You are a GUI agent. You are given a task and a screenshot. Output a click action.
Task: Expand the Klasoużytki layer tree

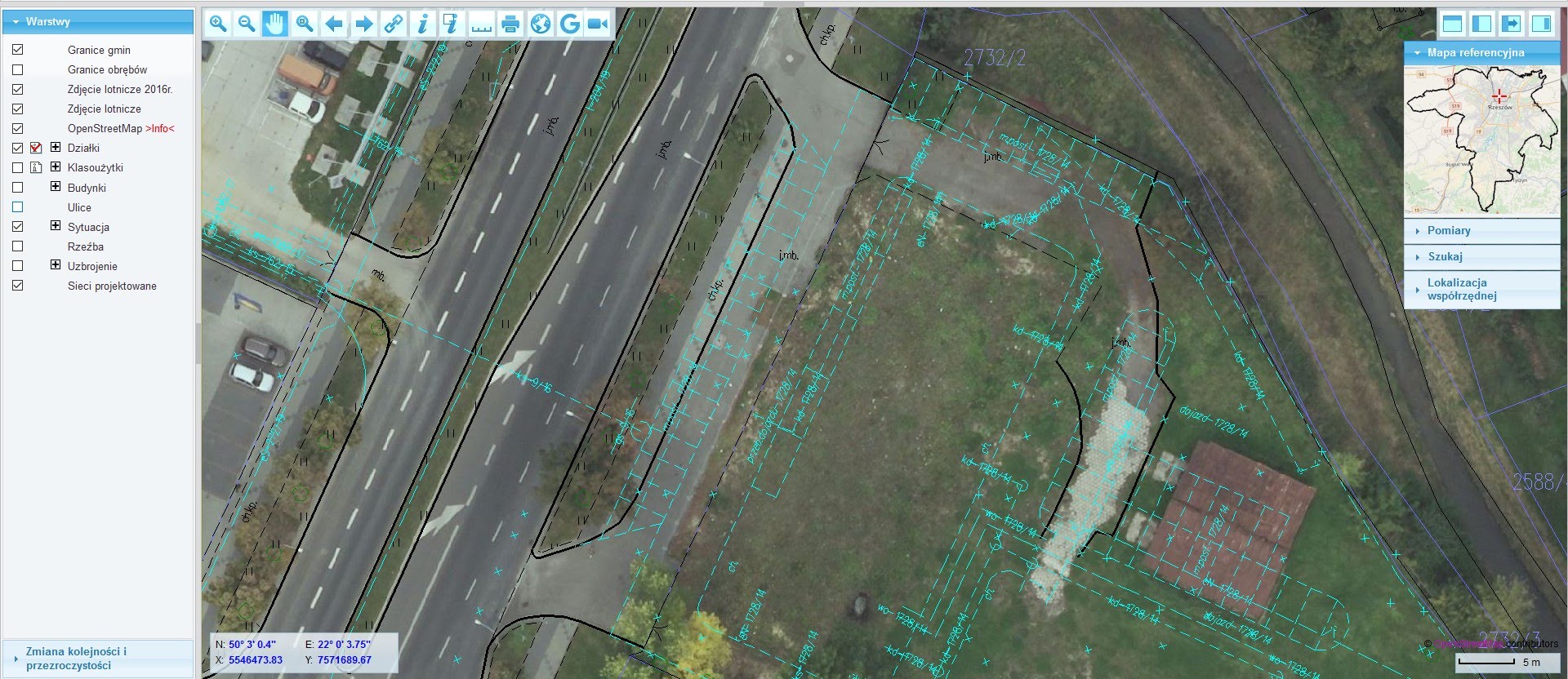(x=56, y=166)
